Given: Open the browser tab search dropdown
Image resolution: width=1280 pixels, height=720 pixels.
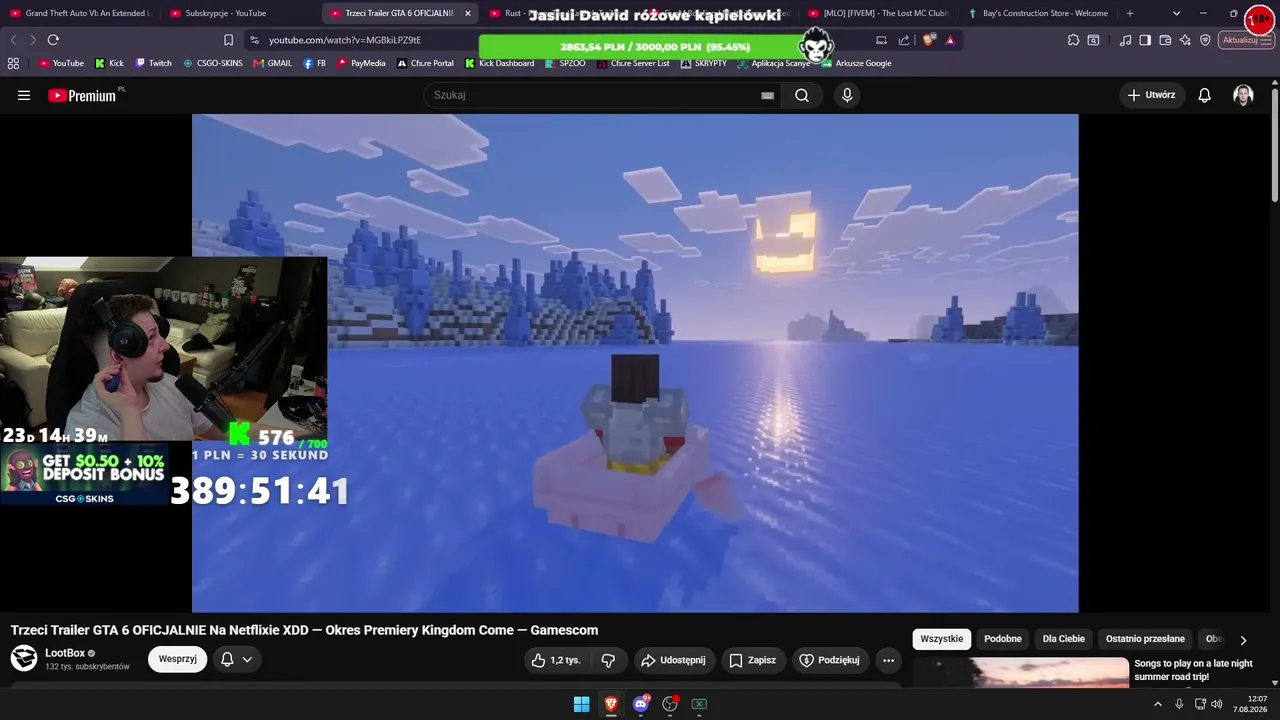Looking at the screenshot, I should click(1176, 13).
